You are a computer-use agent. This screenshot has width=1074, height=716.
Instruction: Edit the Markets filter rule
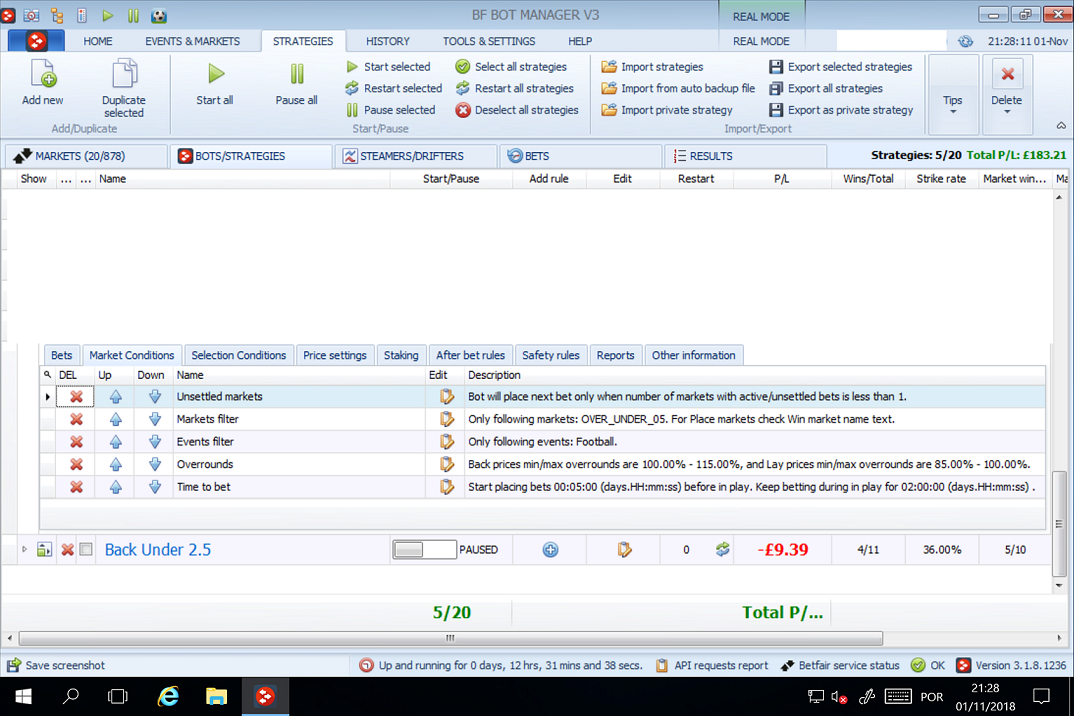pyautogui.click(x=447, y=419)
